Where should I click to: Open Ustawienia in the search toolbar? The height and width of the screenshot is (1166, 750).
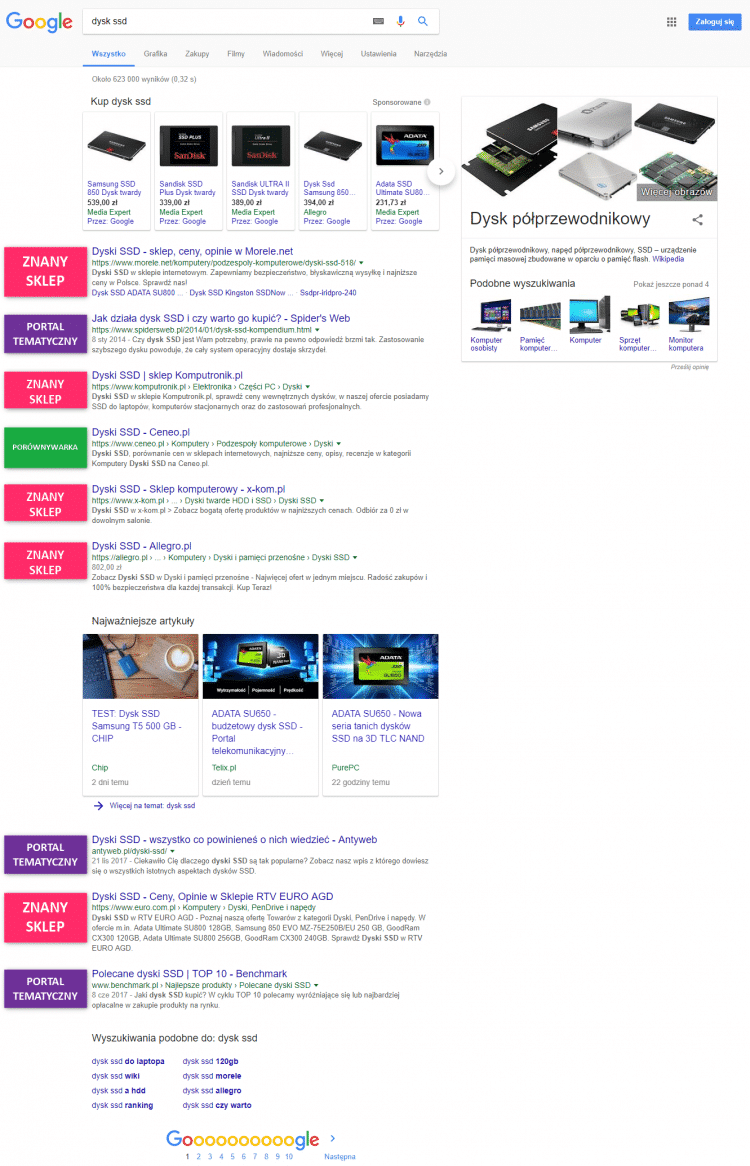pyautogui.click(x=378, y=54)
